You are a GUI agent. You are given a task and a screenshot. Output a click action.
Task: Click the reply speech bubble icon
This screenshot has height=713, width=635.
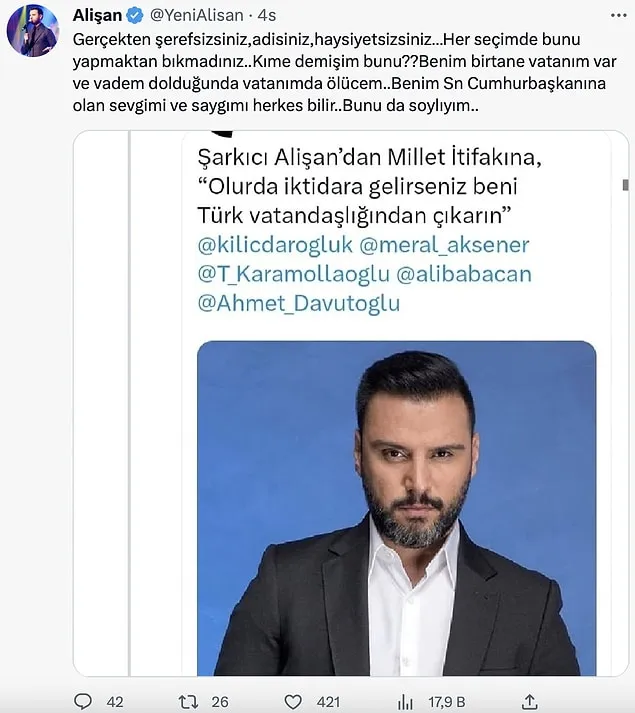pyautogui.click(x=85, y=701)
